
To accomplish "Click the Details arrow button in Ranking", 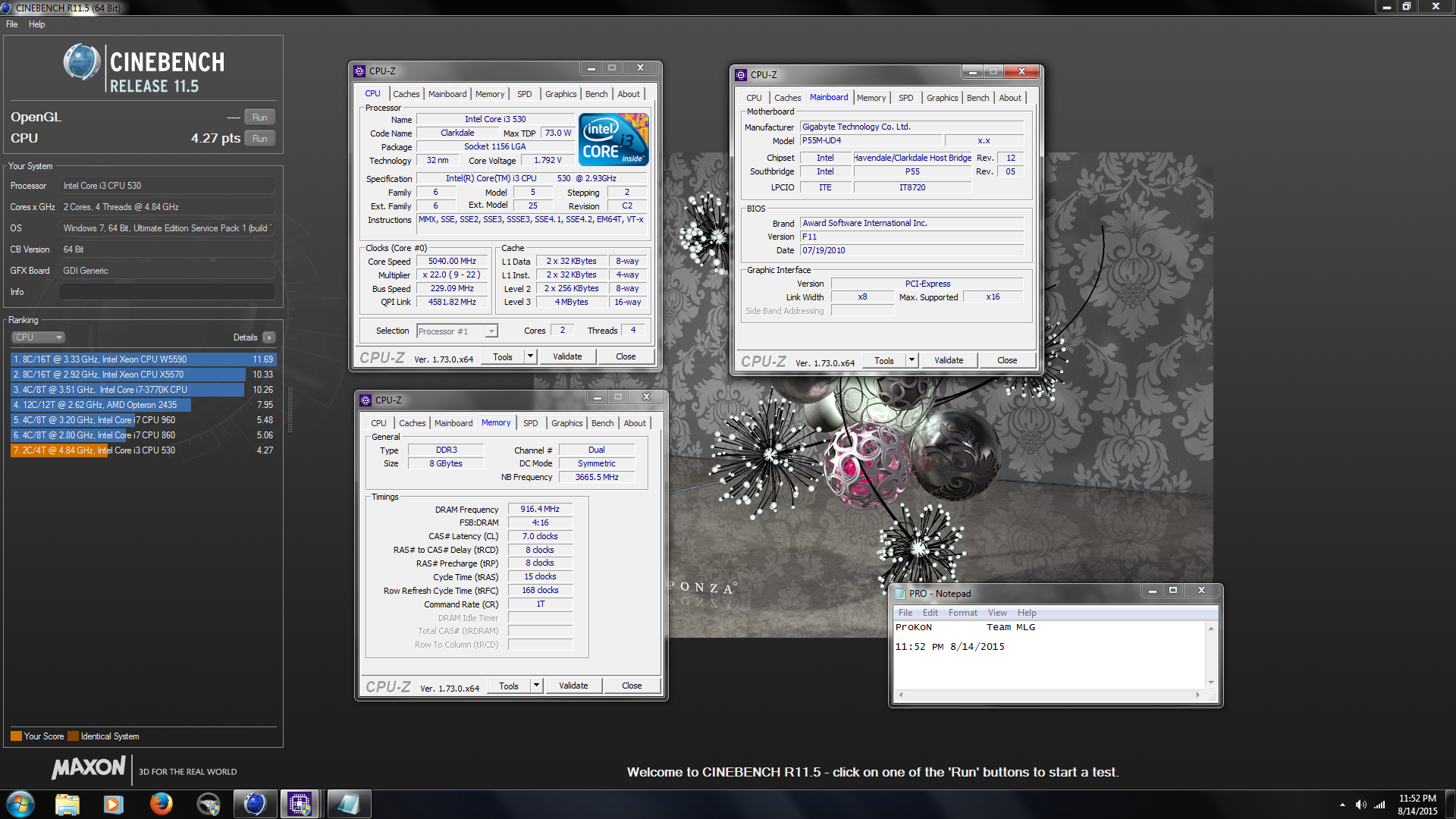I will click(269, 337).
